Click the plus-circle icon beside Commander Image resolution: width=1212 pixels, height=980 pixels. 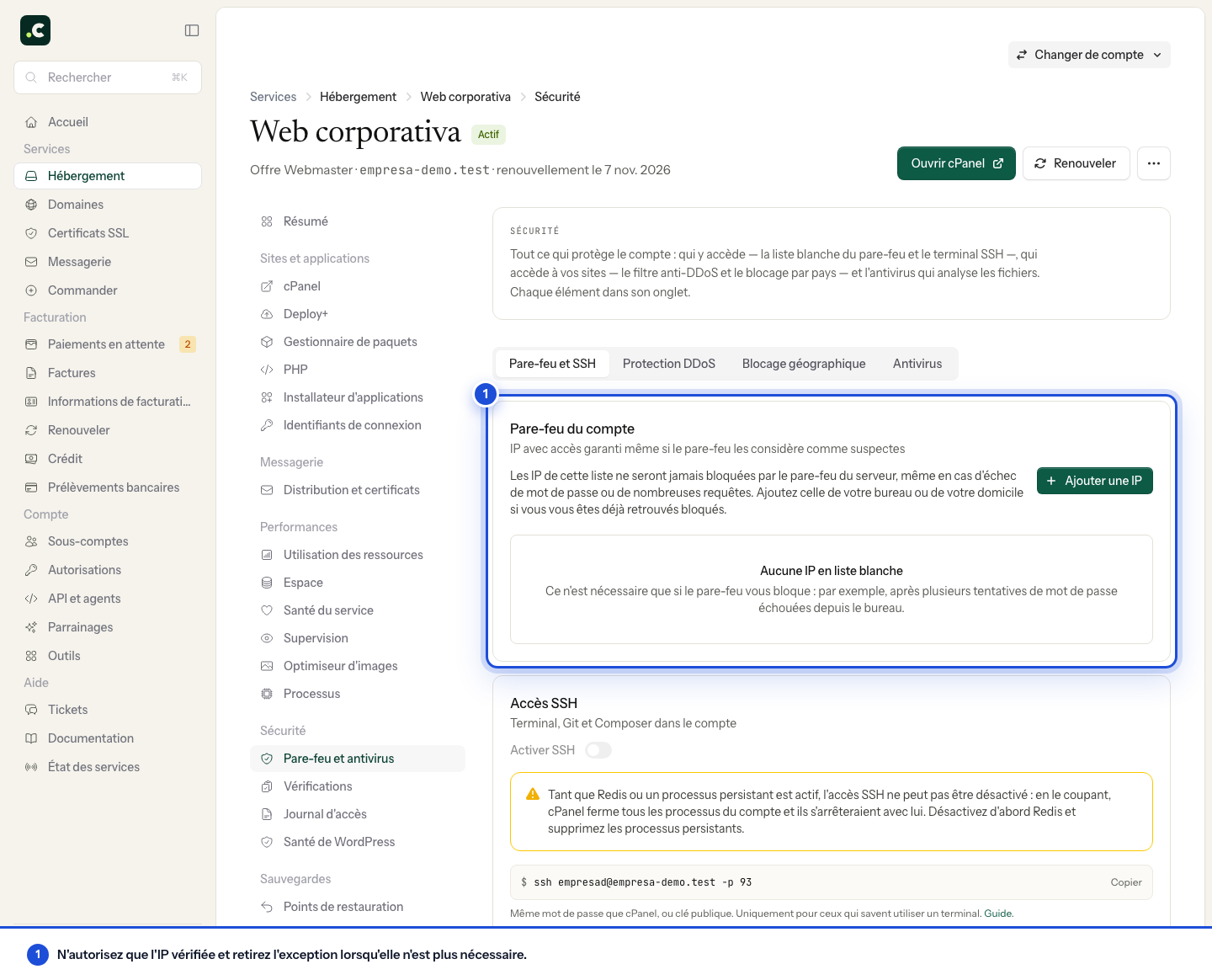point(31,290)
